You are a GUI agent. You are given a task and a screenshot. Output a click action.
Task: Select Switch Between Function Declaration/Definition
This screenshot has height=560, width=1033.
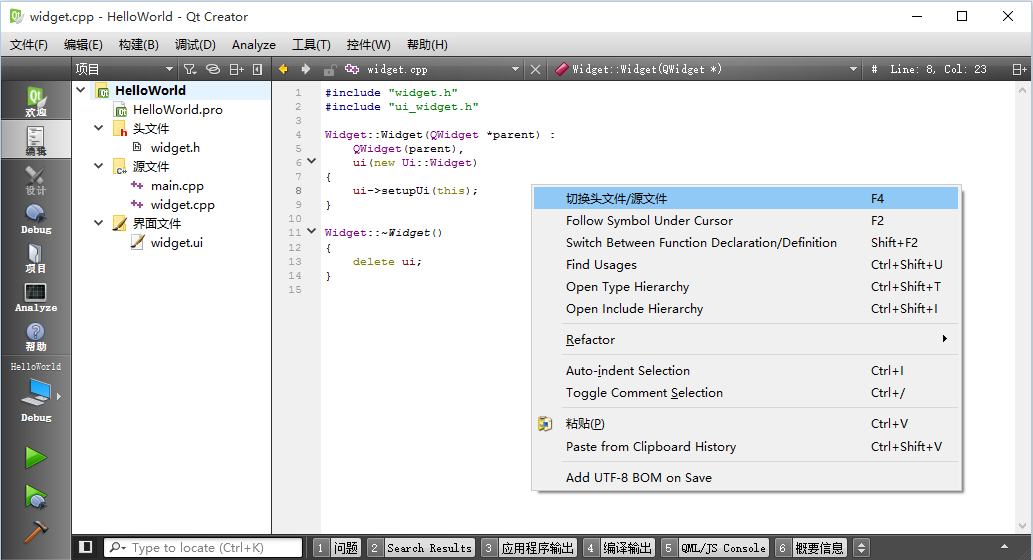point(746,242)
